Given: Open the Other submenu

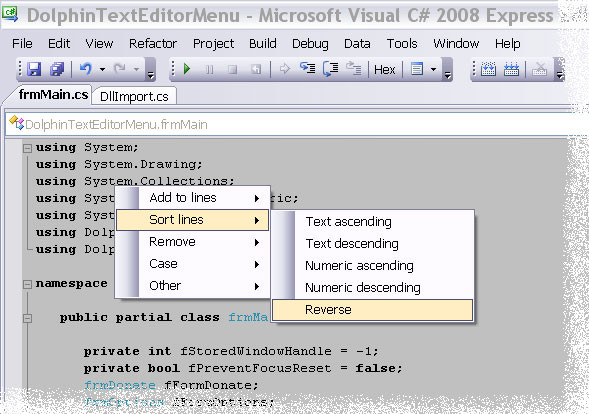Looking at the screenshot, I should point(193,286).
